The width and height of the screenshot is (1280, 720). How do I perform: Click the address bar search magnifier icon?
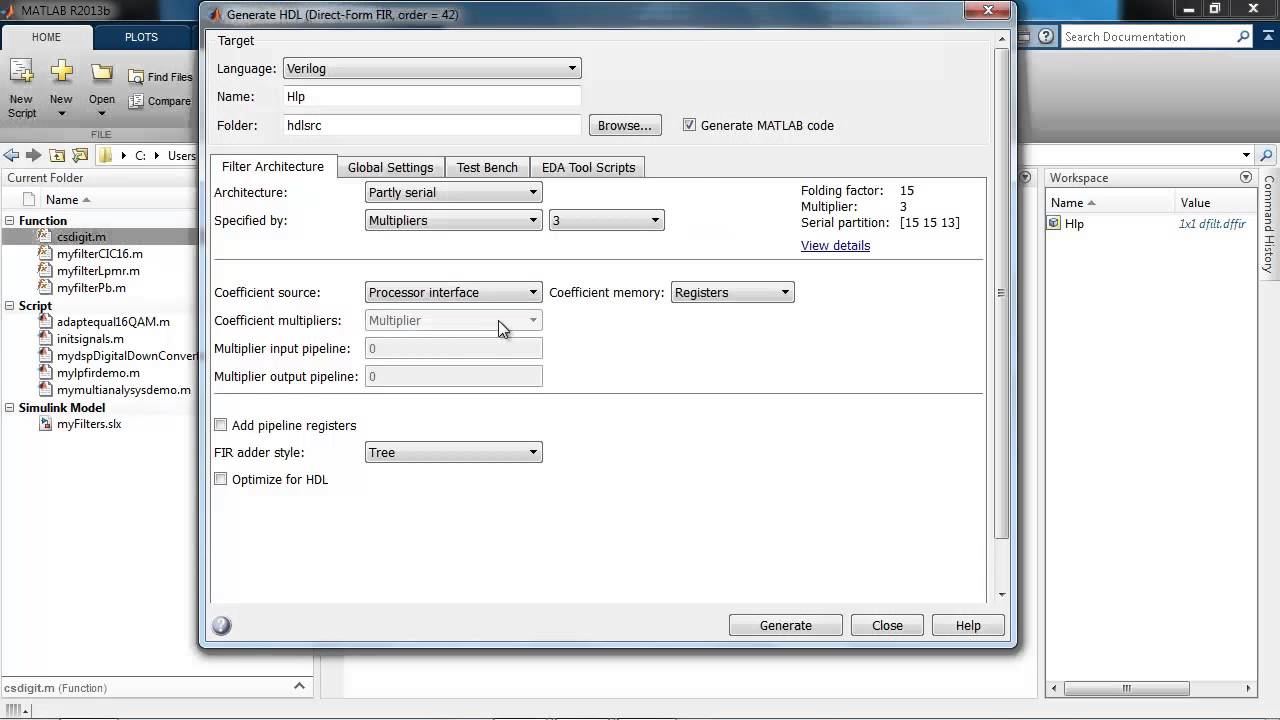[x=1267, y=155]
